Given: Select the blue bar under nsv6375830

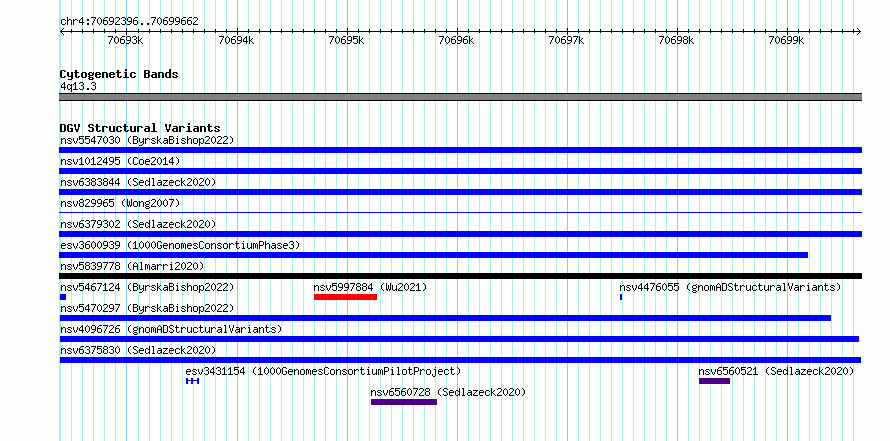Looking at the screenshot, I should tap(460, 360).
